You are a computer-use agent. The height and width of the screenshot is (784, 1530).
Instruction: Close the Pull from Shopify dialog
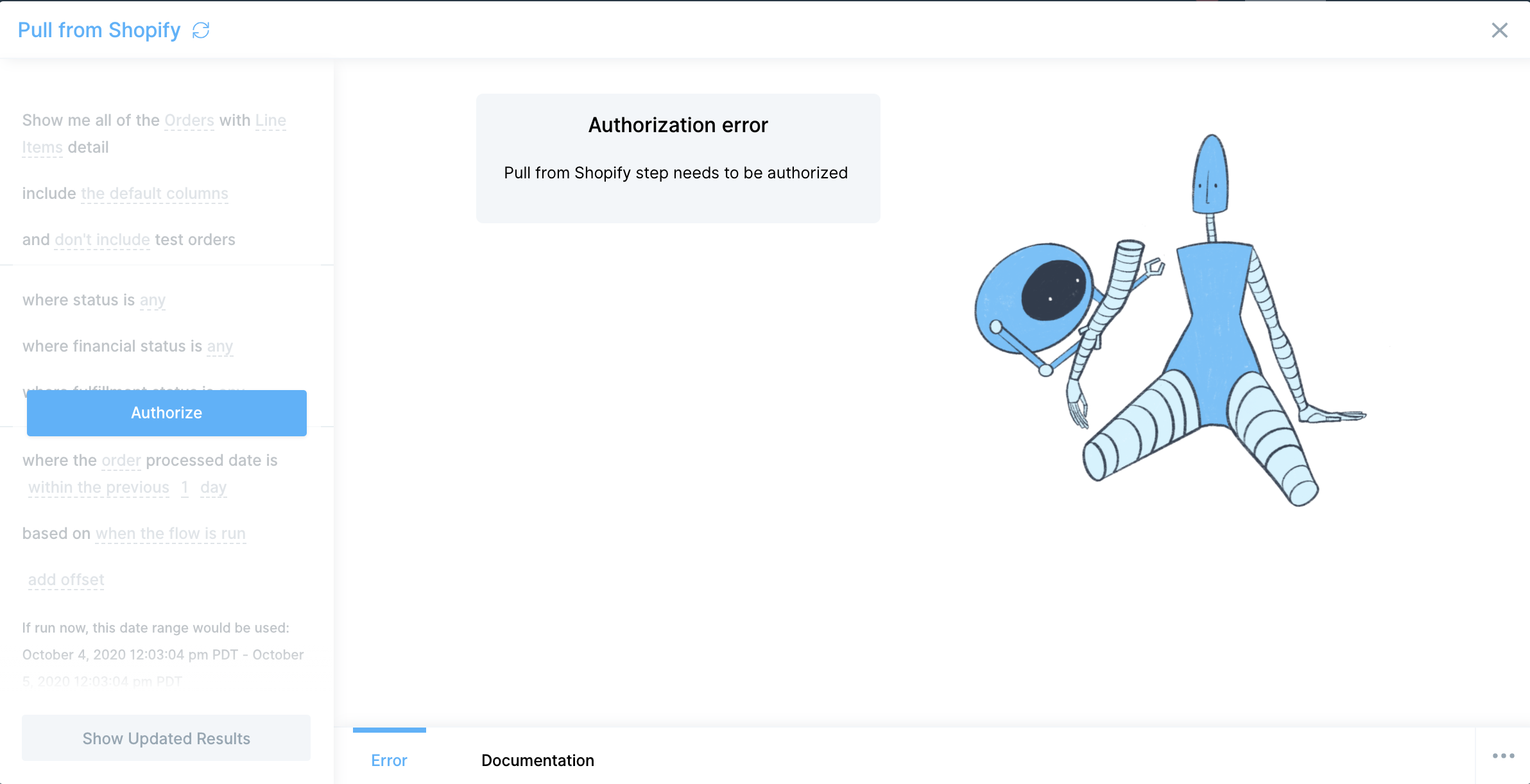1499,30
